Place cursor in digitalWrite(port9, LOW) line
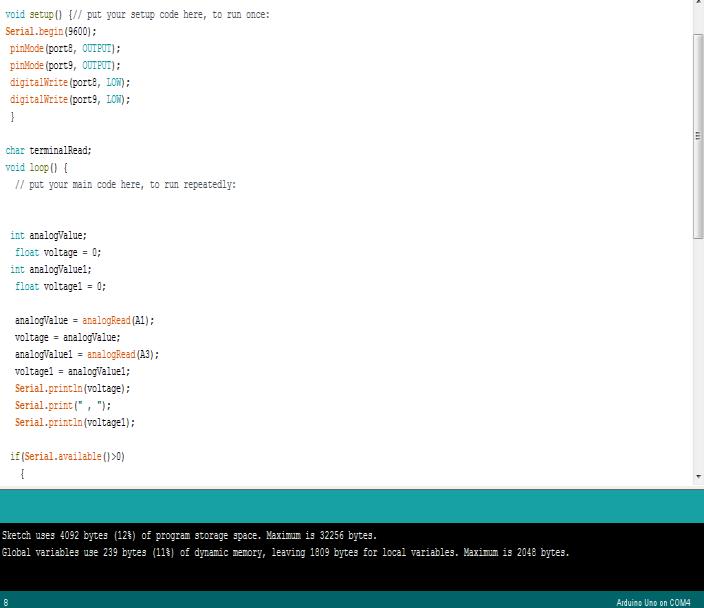The image size is (704, 608). 70,100
